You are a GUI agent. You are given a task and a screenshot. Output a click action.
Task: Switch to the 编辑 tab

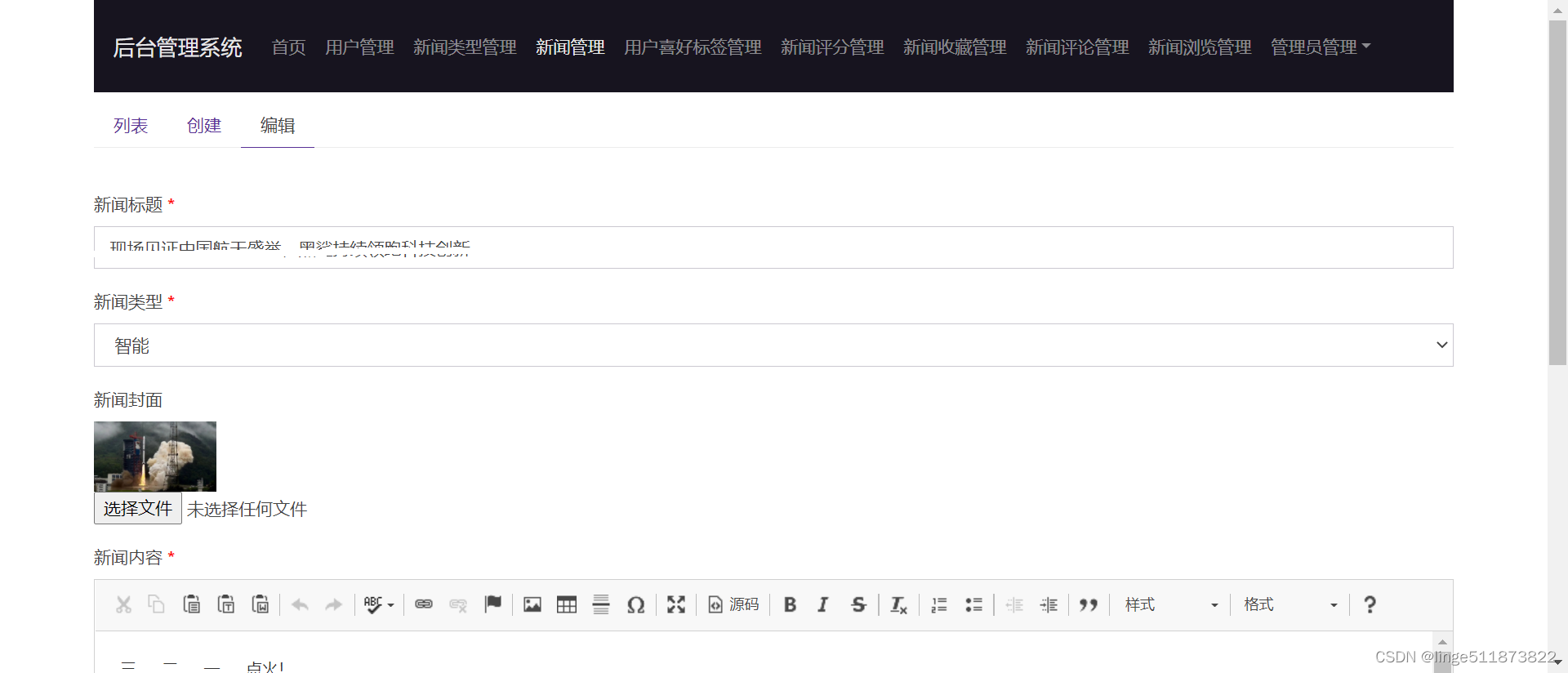278,126
